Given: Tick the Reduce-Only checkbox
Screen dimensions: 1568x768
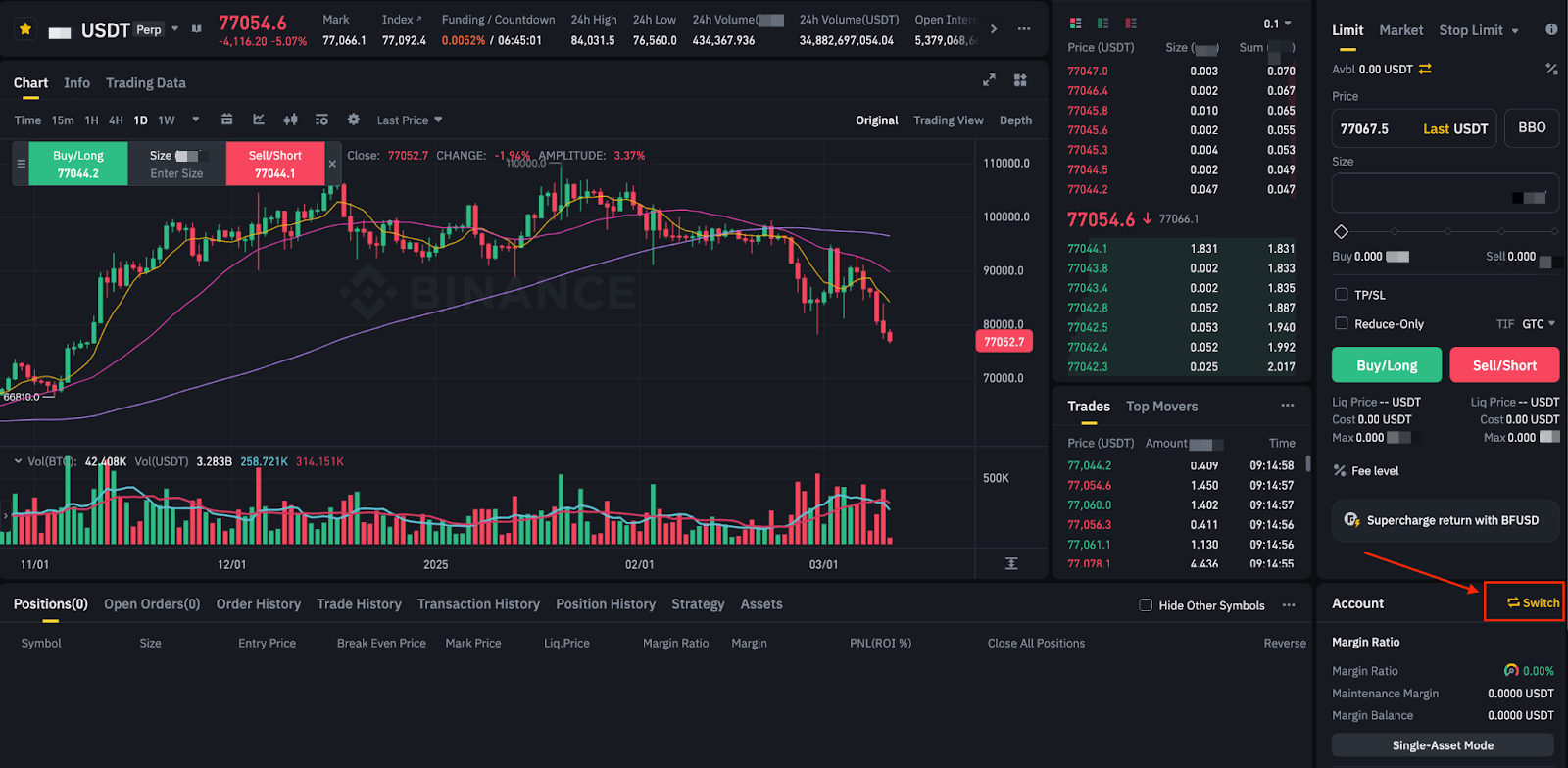Looking at the screenshot, I should (1341, 323).
